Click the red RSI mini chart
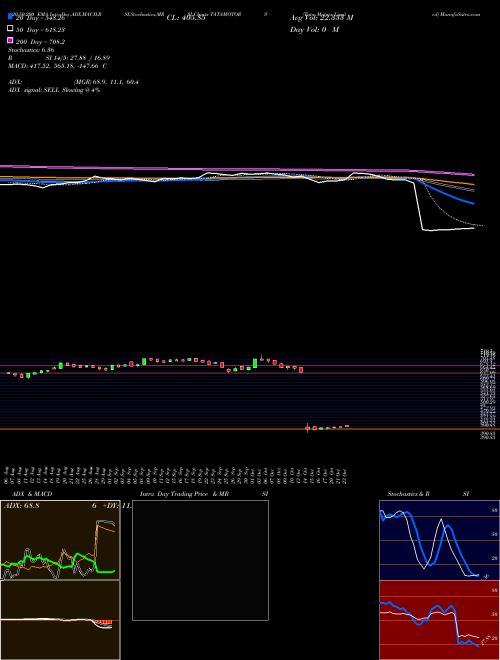500x660 pixels. 439,620
